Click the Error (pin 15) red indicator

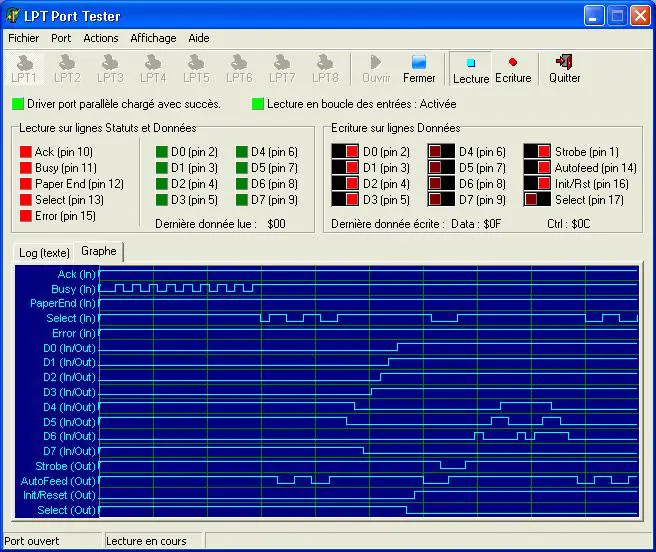(26, 216)
